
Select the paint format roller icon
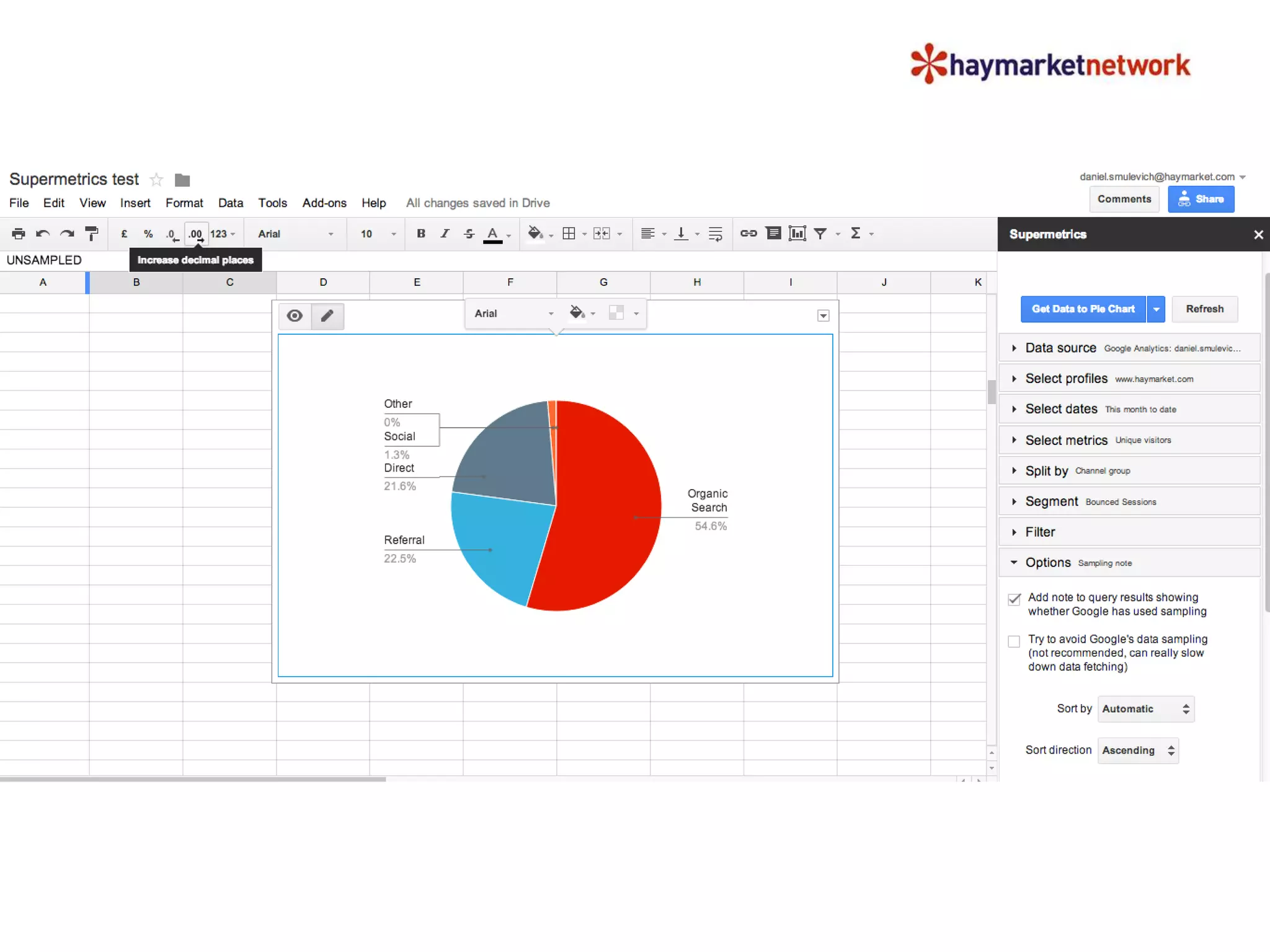point(91,234)
